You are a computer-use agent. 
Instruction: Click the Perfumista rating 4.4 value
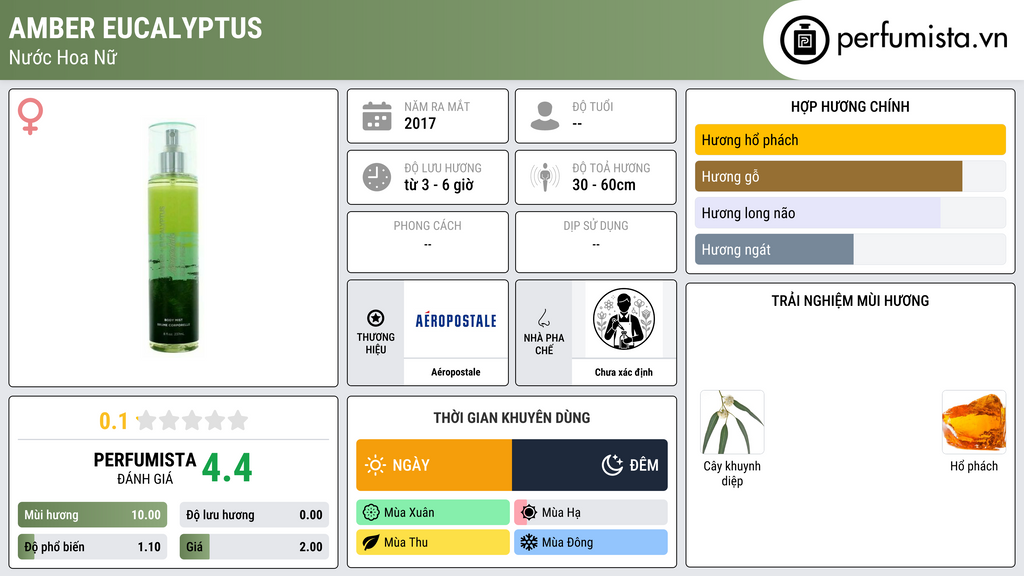[227, 468]
